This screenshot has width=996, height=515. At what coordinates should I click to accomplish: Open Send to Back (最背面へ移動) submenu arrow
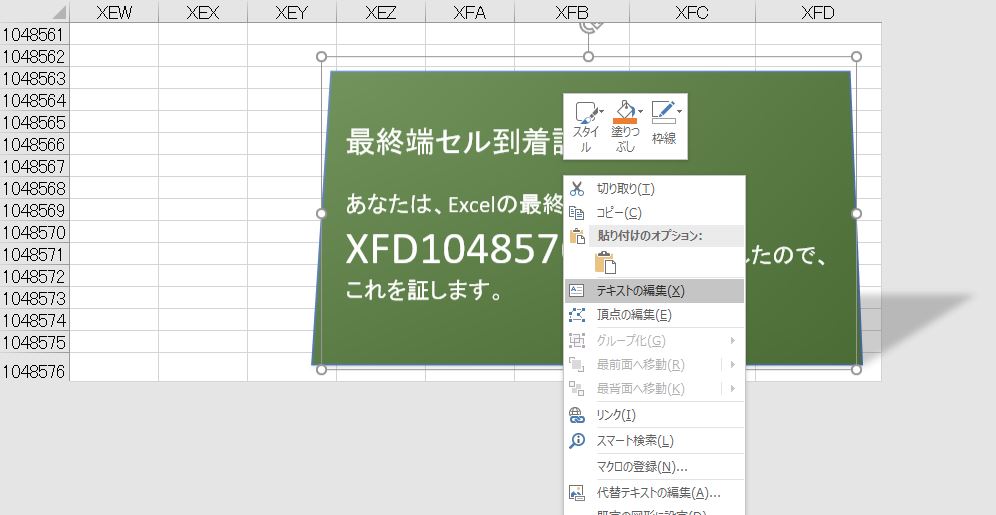point(732,388)
